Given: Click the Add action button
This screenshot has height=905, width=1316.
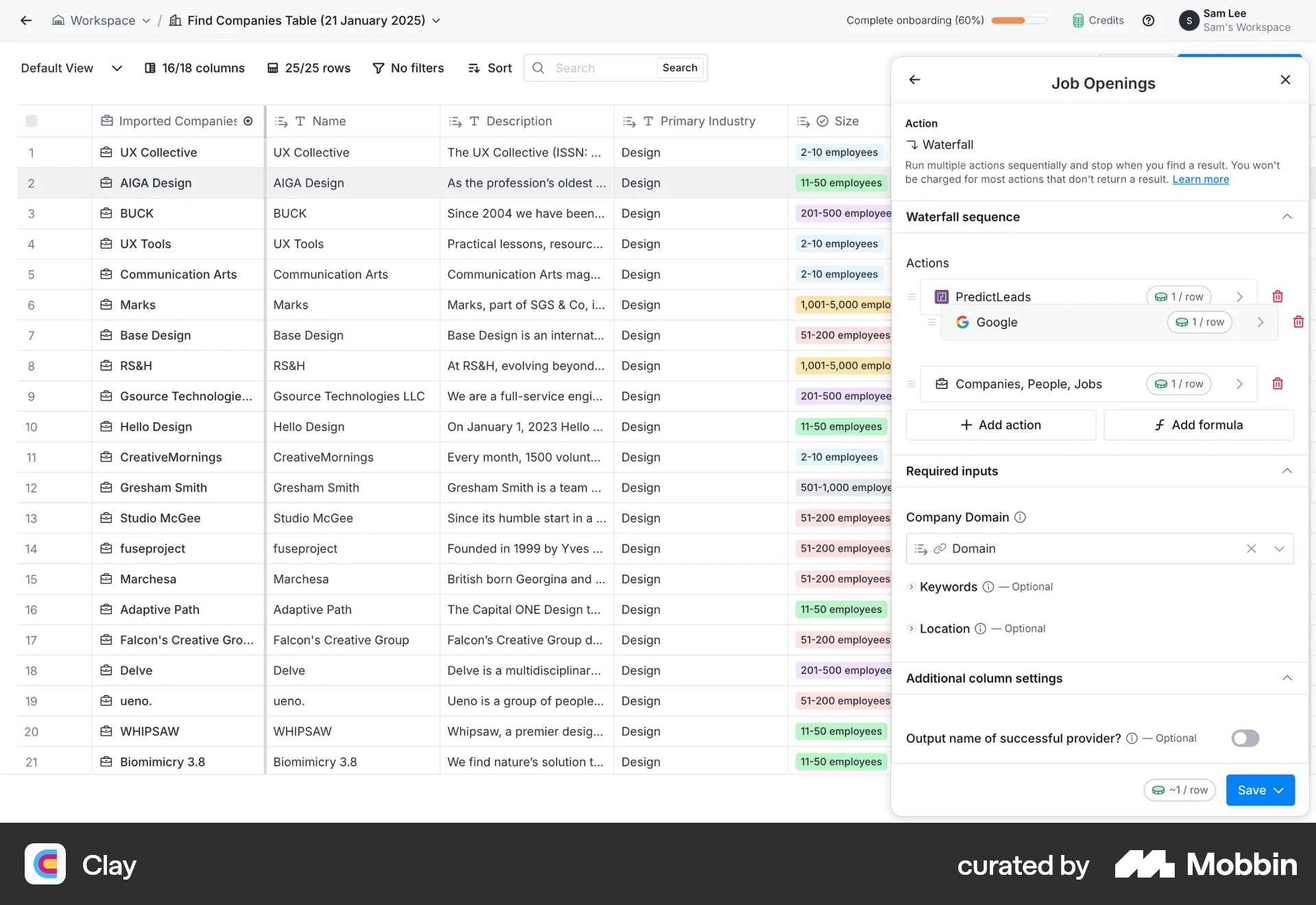Looking at the screenshot, I should (1001, 425).
